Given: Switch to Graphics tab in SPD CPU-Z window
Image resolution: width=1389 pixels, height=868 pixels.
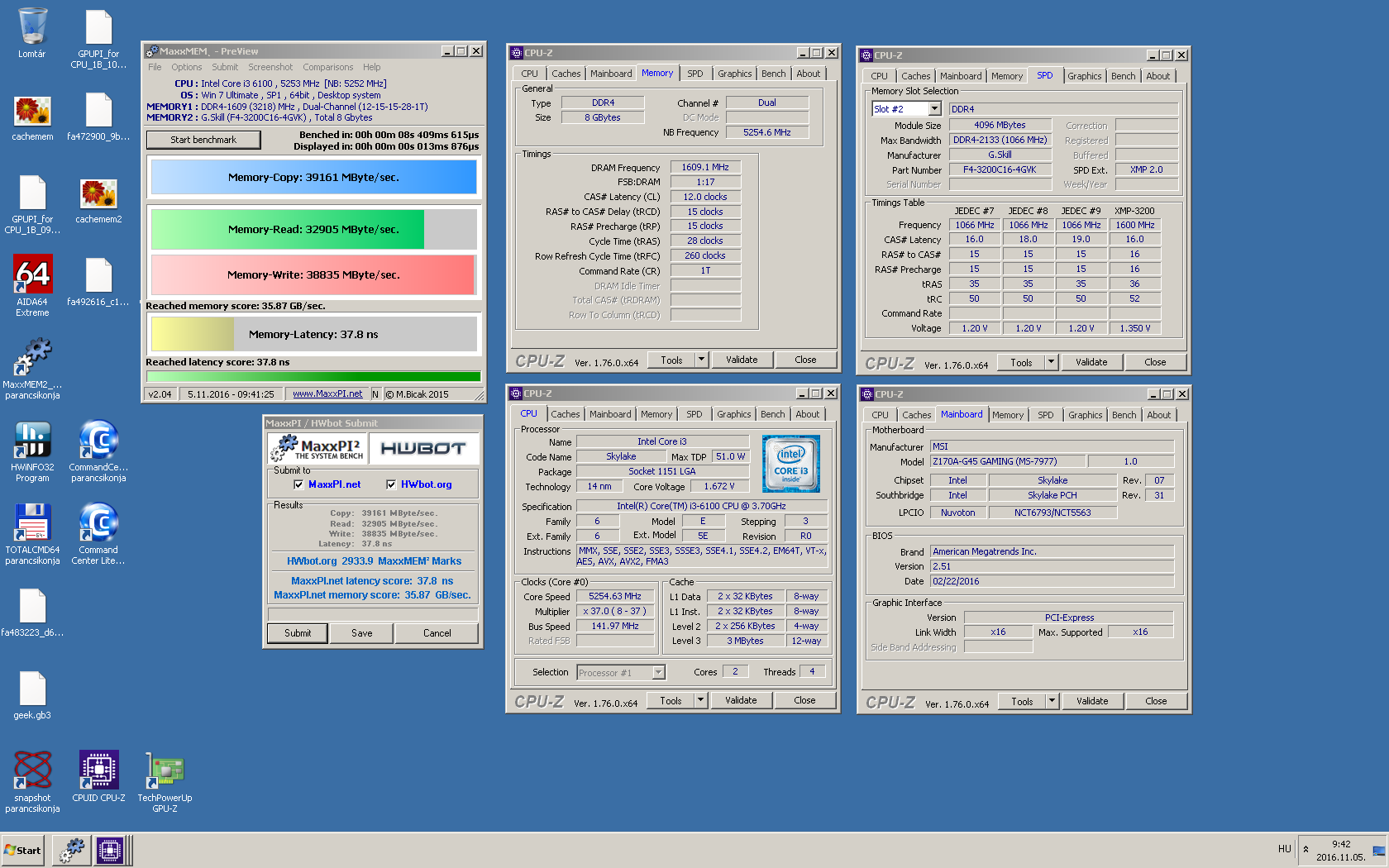Looking at the screenshot, I should click(1084, 76).
